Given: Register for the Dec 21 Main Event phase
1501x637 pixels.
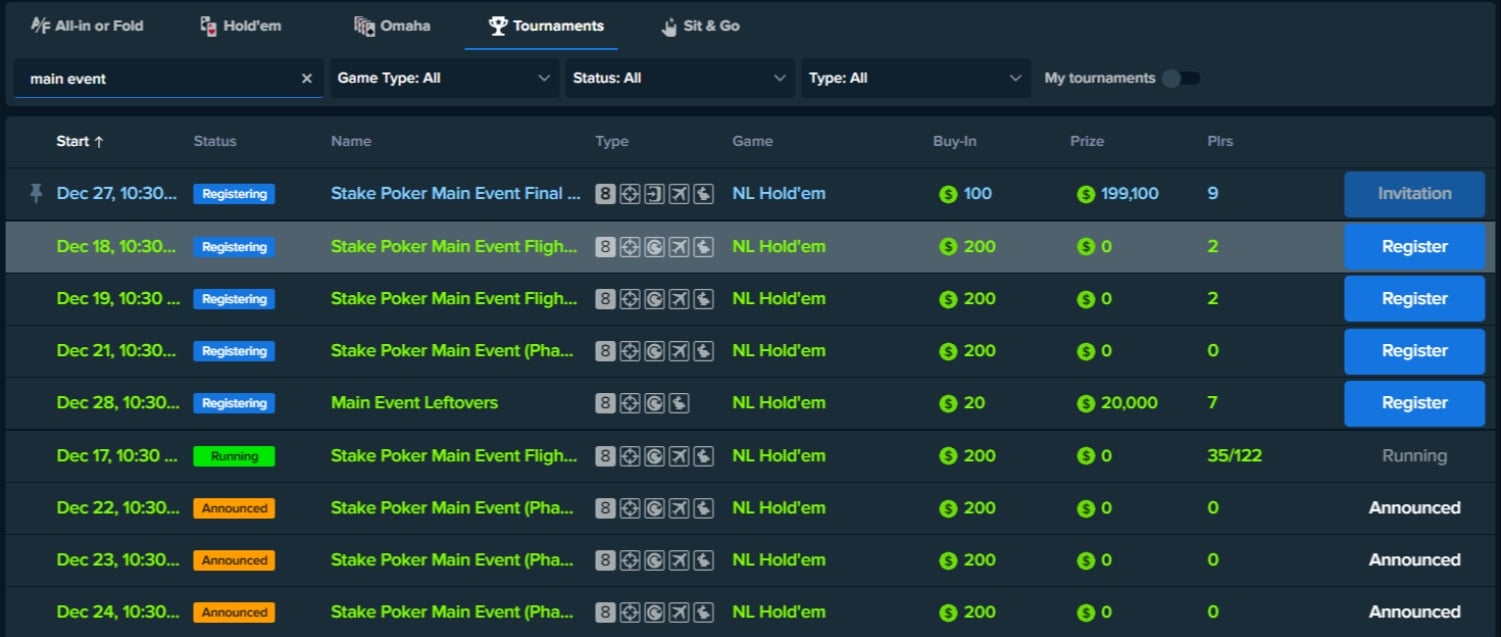Looking at the screenshot, I should tap(1414, 351).
